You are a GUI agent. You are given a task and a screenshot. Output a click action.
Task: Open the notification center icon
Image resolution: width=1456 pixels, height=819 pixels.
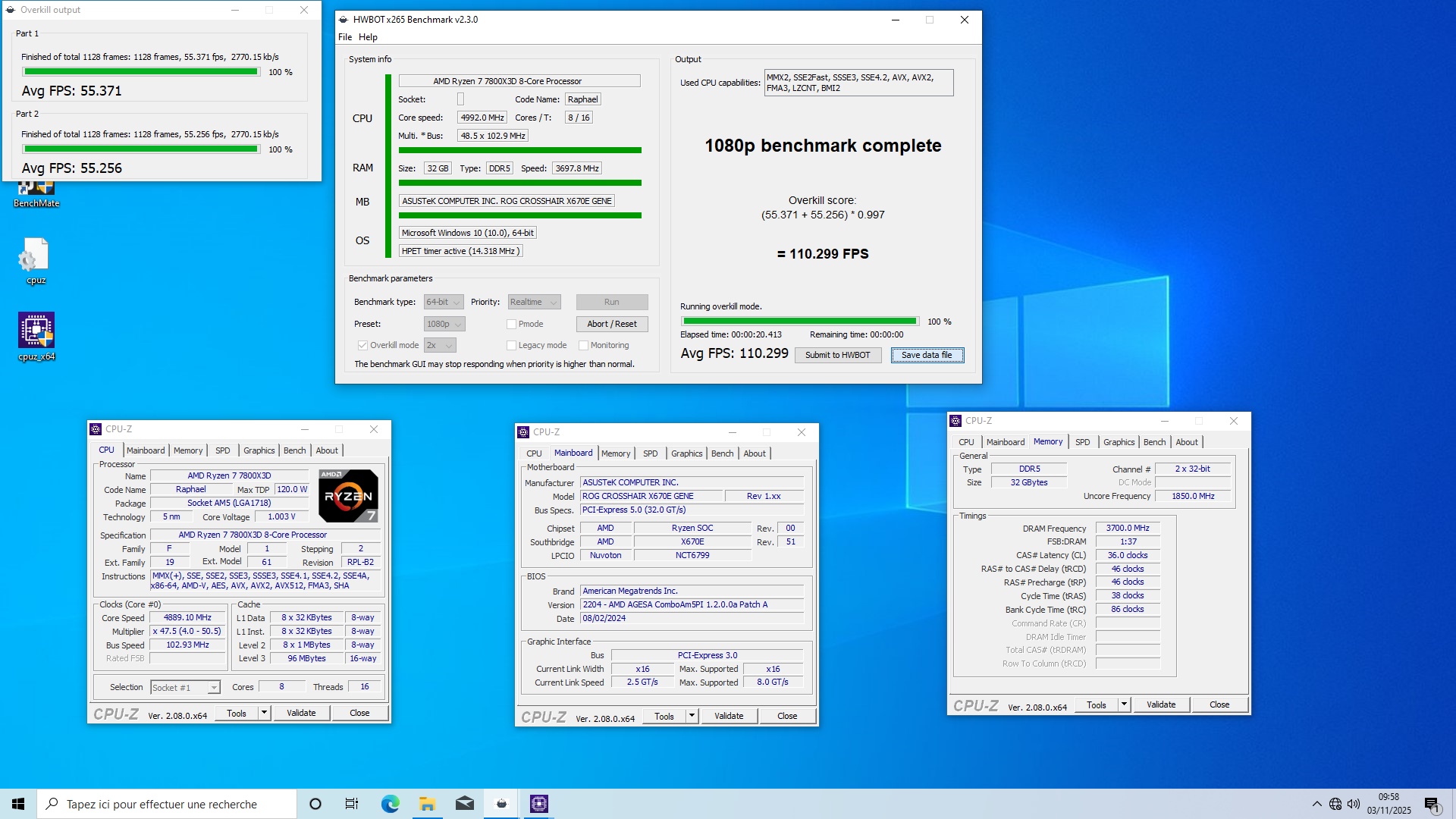tap(1432, 804)
